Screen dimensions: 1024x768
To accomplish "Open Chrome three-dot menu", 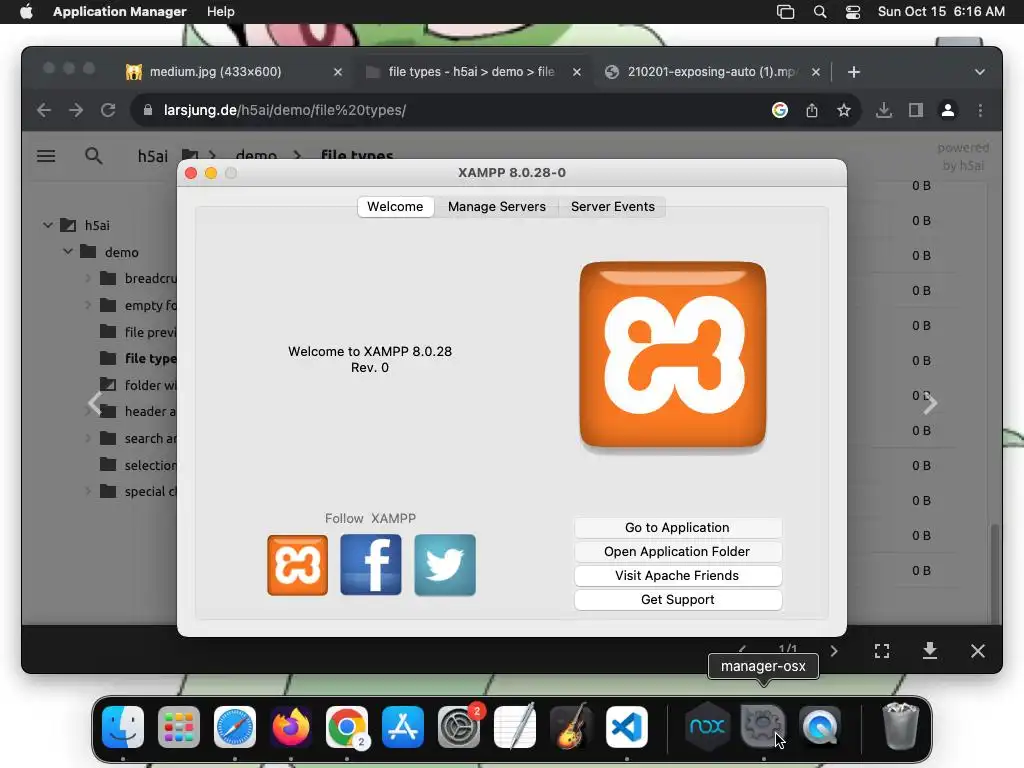I will coord(980,110).
